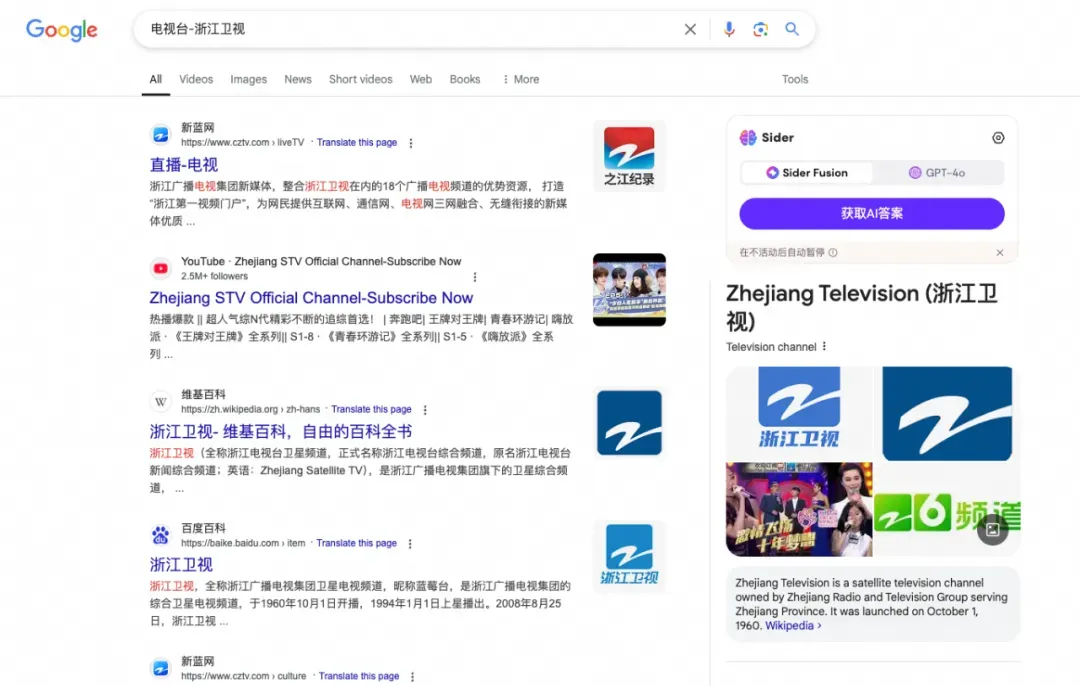Viewport: 1080px width, 686px height.
Task: Clear the search box with X icon
Action: (690, 29)
